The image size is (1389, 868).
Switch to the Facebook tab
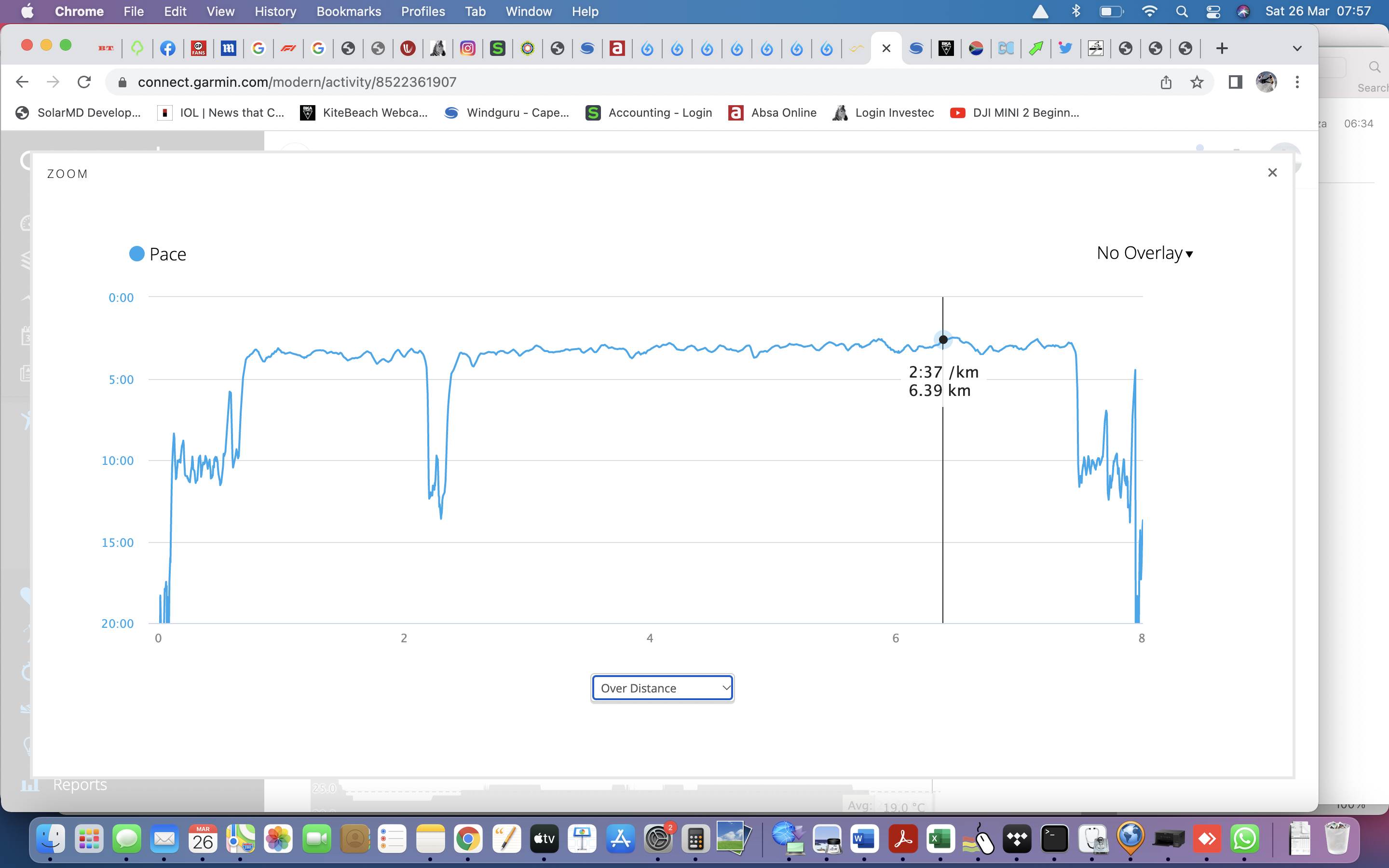point(168,48)
